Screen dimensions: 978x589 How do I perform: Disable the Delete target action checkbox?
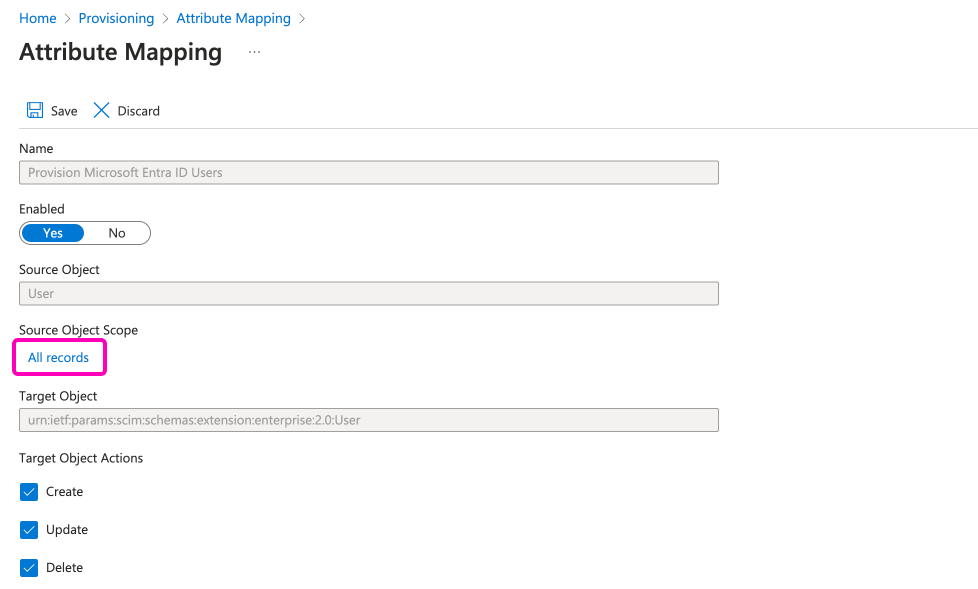pyautogui.click(x=29, y=568)
